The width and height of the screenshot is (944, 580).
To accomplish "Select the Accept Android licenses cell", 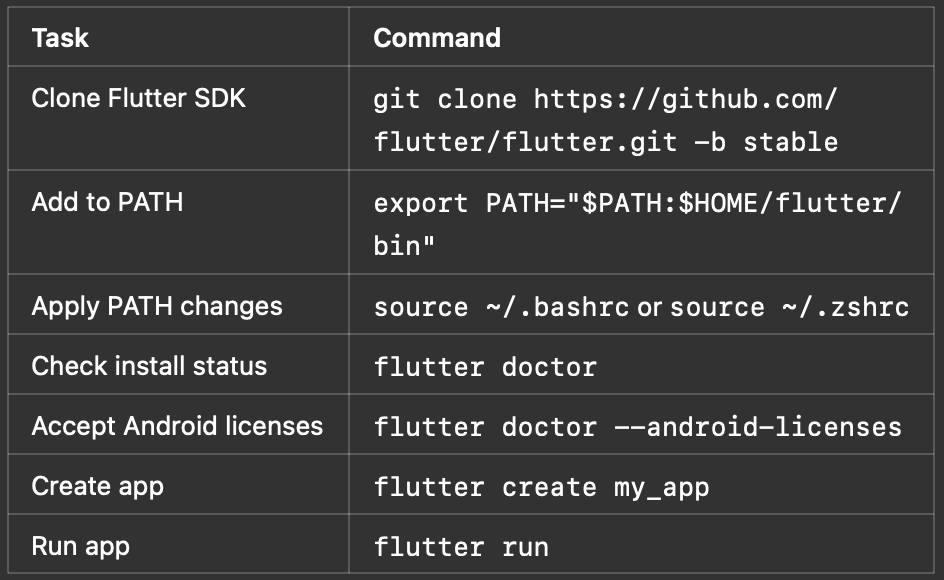I will (x=177, y=426).
